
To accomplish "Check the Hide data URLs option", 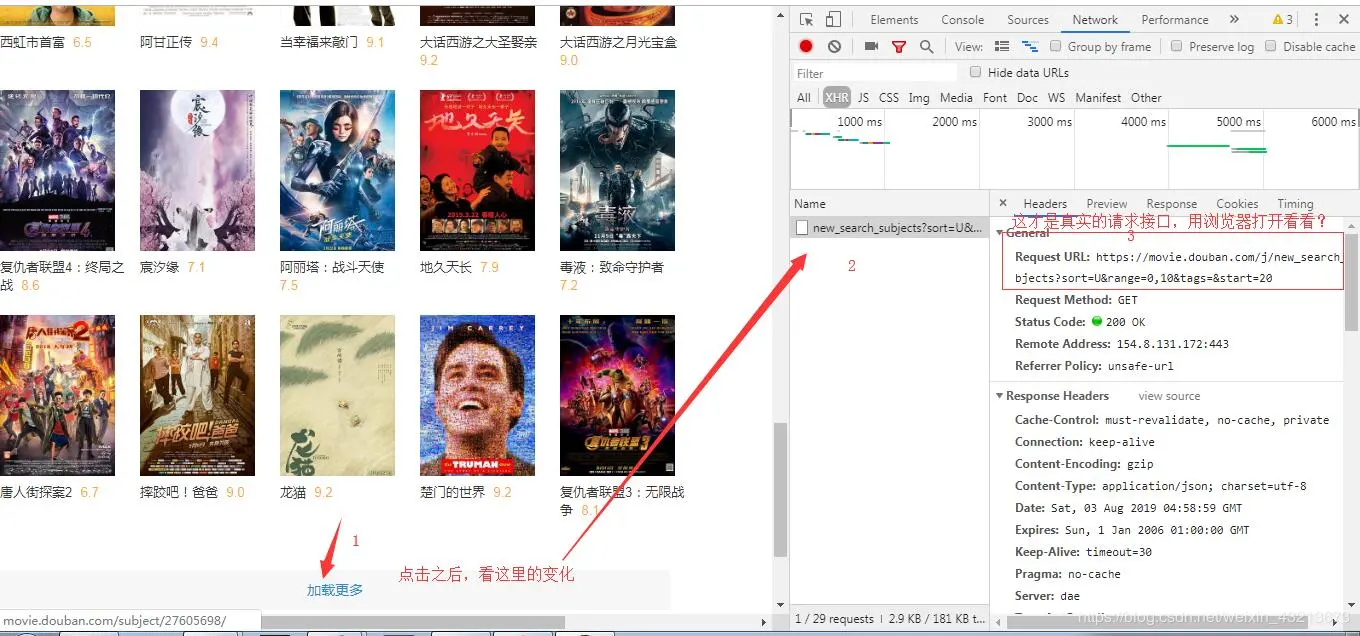I will coord(975,71).
